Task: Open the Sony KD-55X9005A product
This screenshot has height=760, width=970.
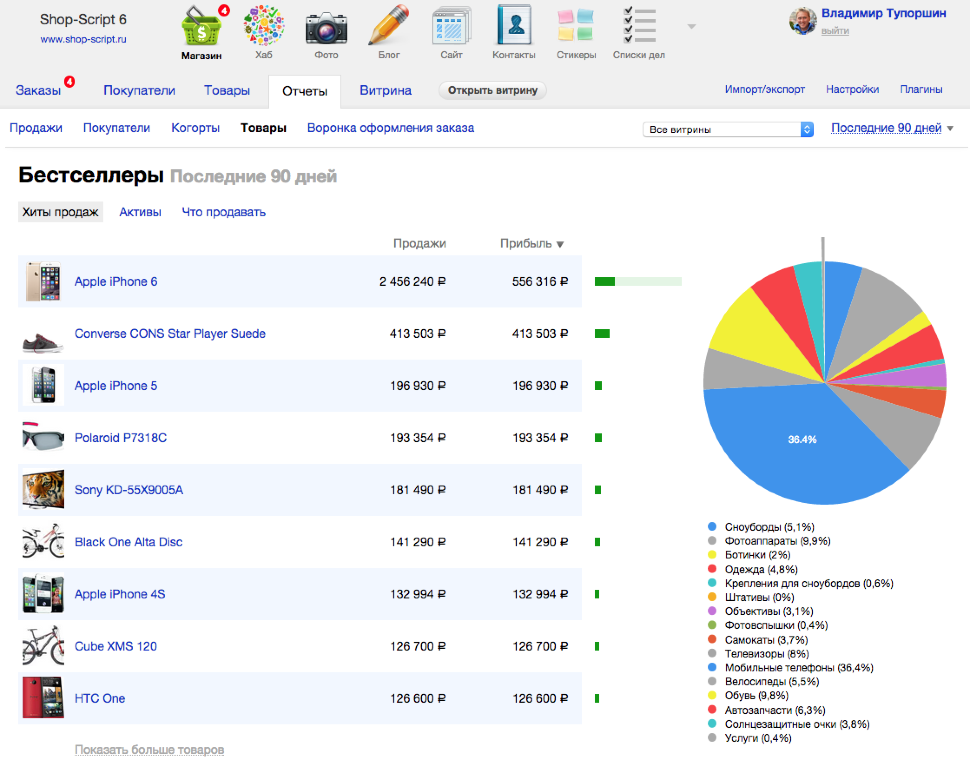Action: click(129, 490)
